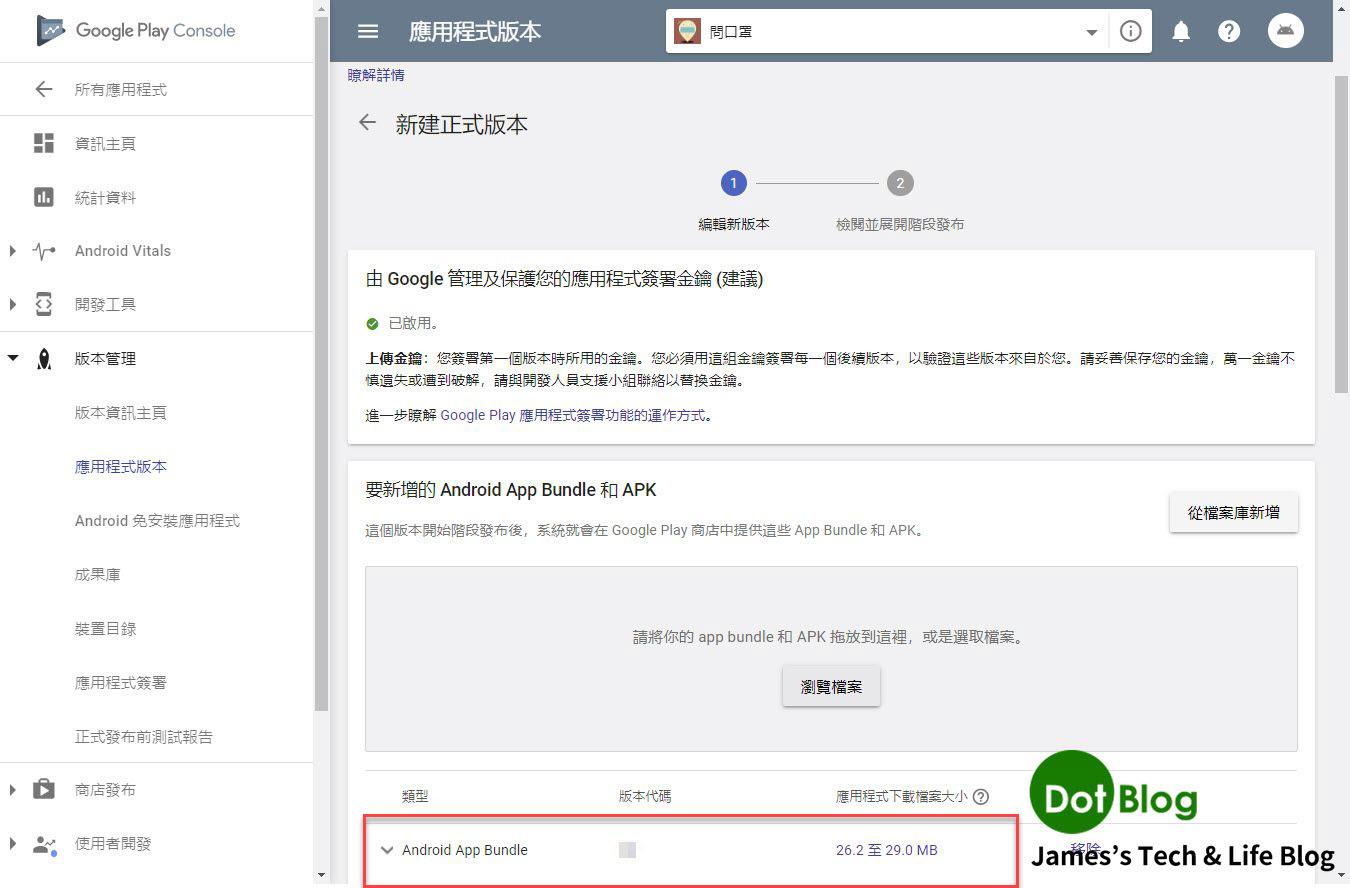Click the 統計資料 chart icon

[43, 197]
